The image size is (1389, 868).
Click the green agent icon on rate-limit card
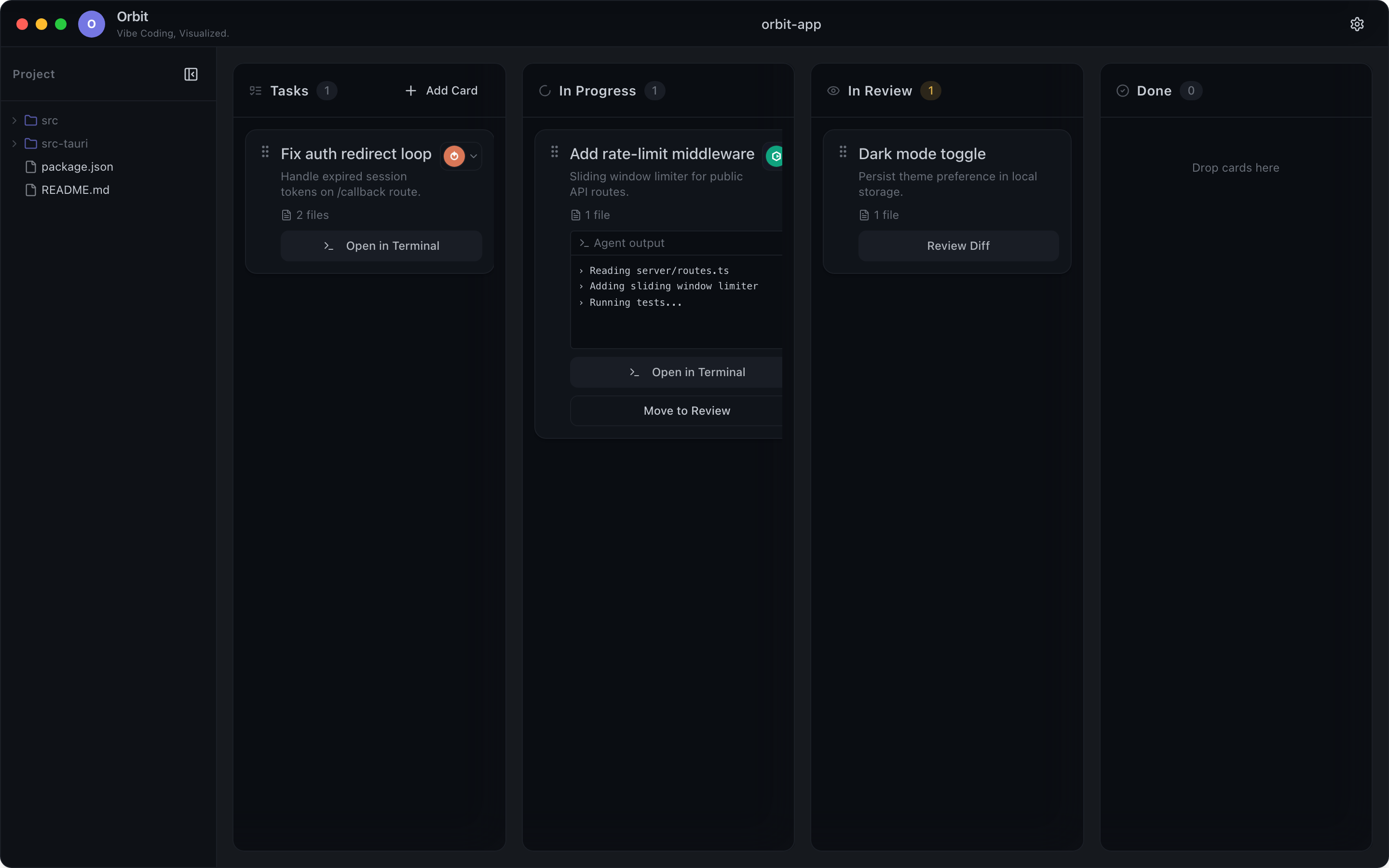coord(774,156)
